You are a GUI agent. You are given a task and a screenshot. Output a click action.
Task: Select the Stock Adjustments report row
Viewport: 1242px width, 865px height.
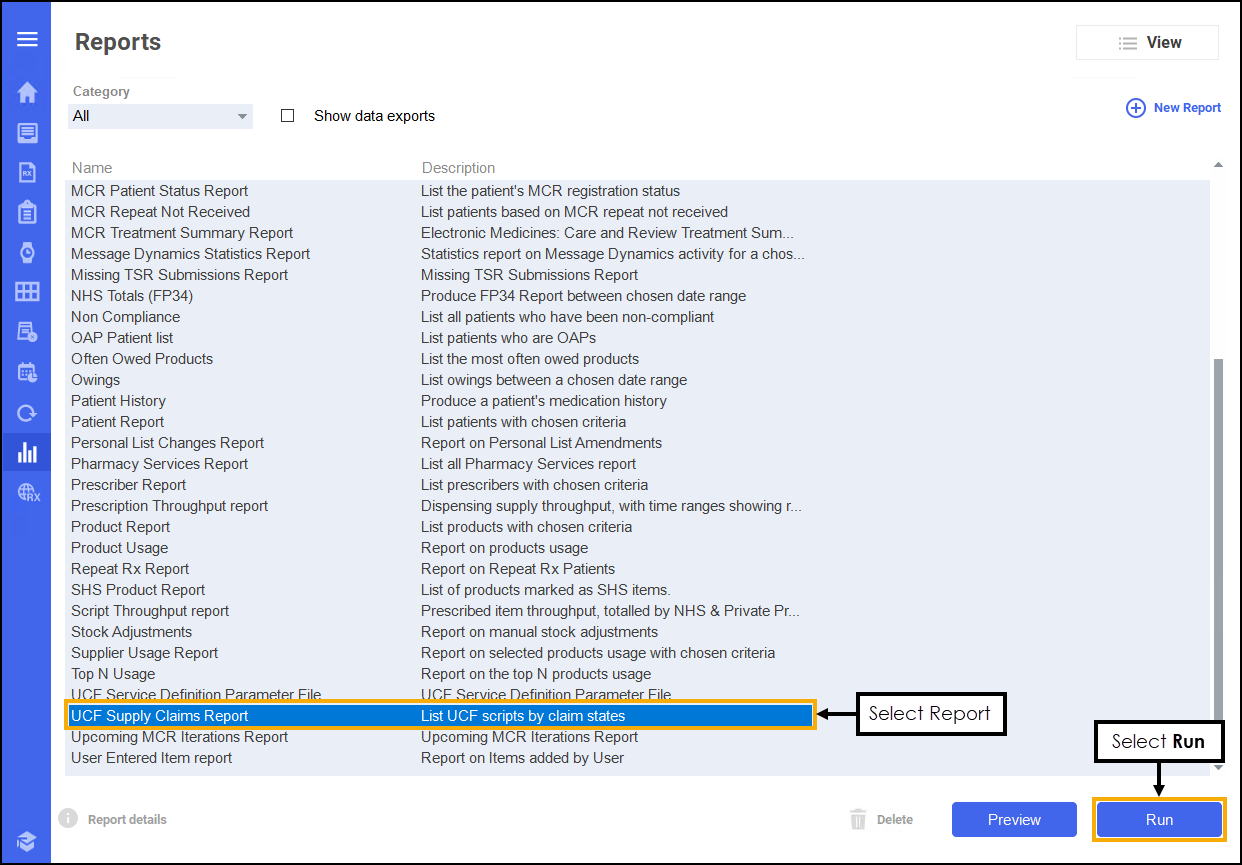tap(131, 632)
